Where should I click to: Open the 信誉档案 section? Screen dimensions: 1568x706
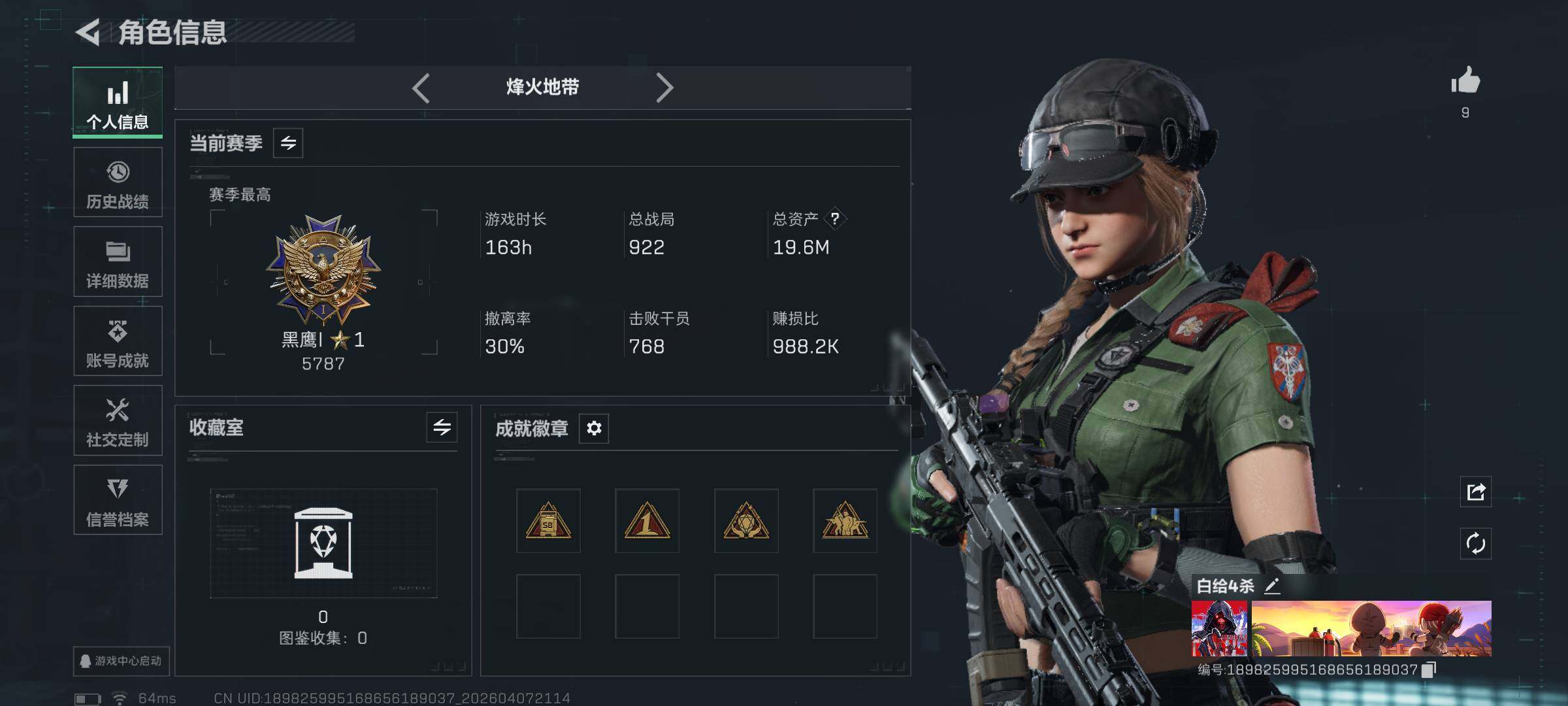[118, 500]
